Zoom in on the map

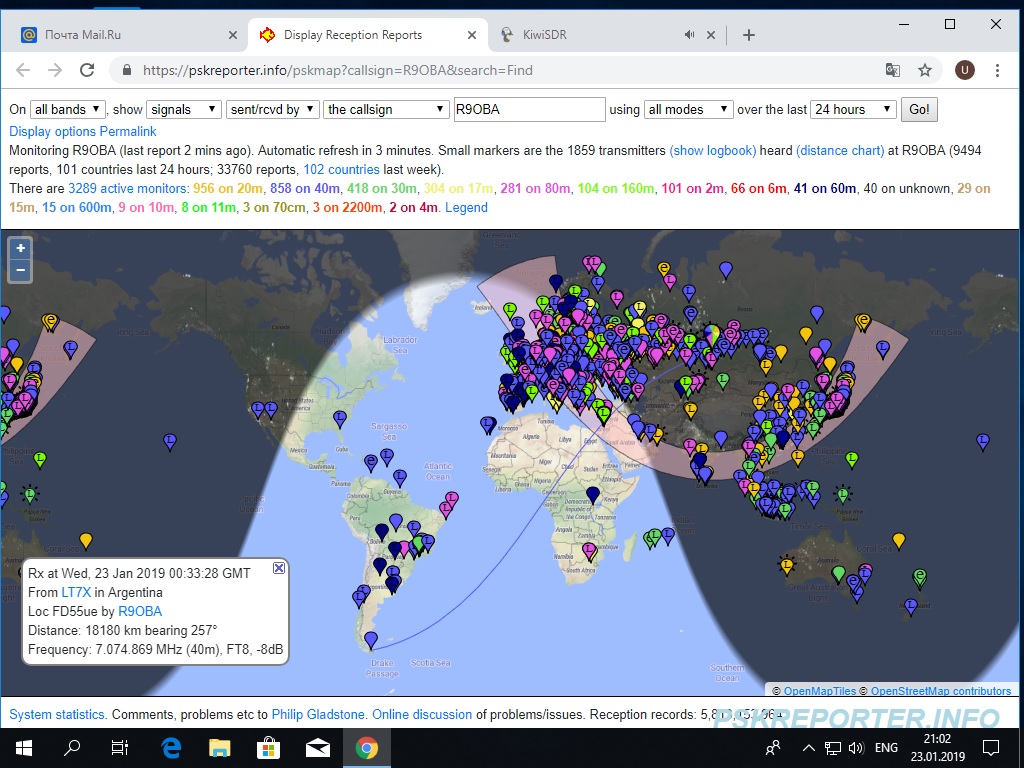click(20, 249)
